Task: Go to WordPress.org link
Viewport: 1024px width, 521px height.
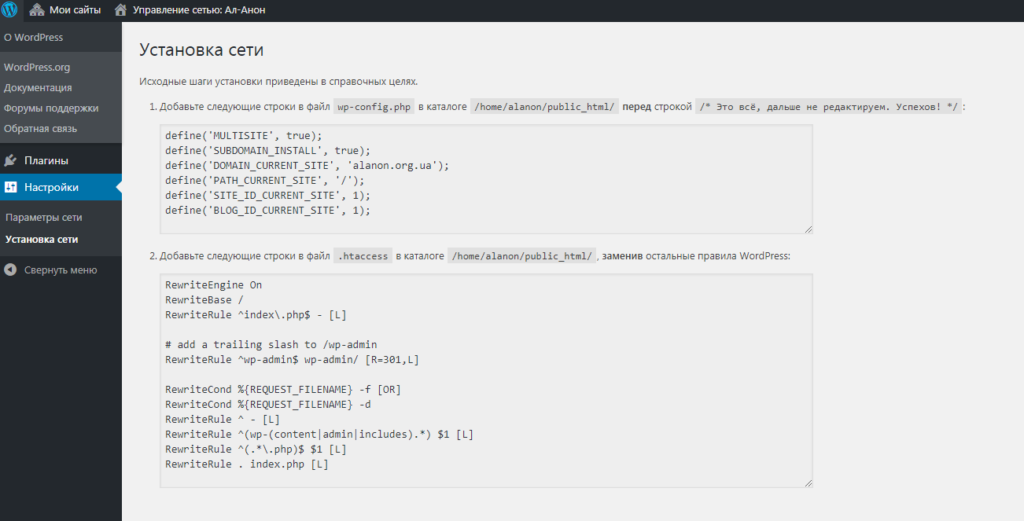Action: (37, 67)
